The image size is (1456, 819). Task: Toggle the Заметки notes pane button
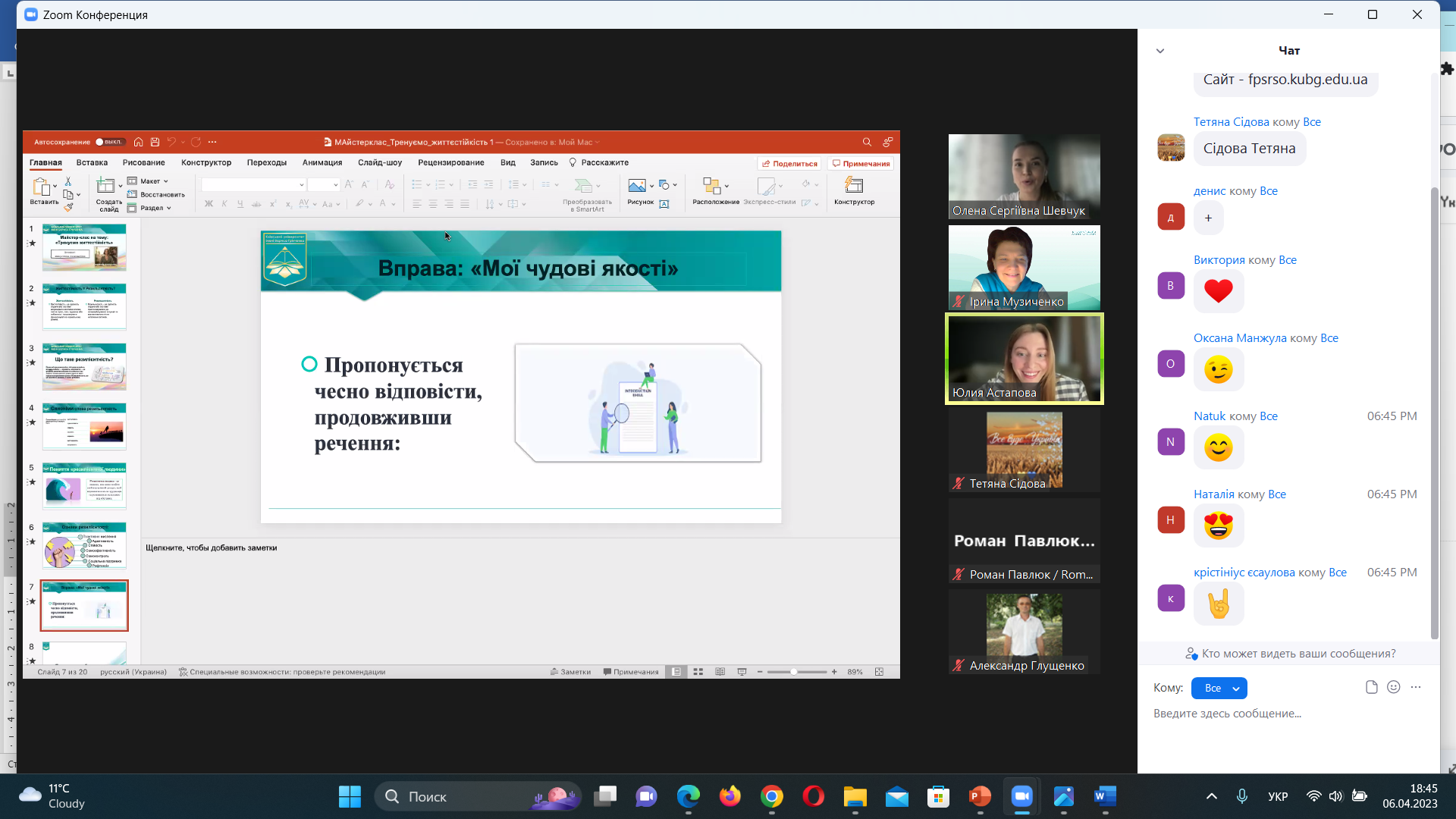pyautogui.click(x=570, y=672)
